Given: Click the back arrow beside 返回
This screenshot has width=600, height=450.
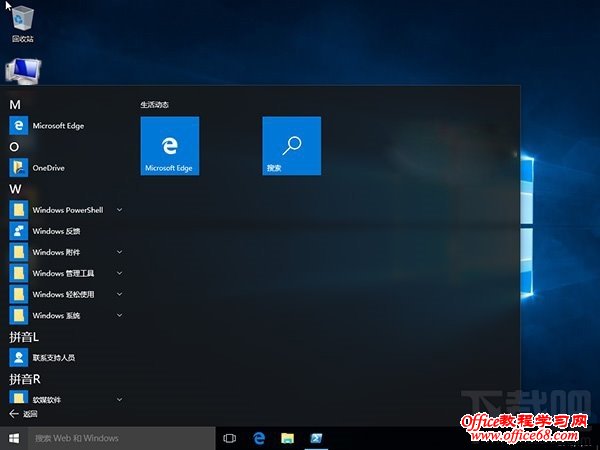Looking at the screenshot, I should point(14,414).
